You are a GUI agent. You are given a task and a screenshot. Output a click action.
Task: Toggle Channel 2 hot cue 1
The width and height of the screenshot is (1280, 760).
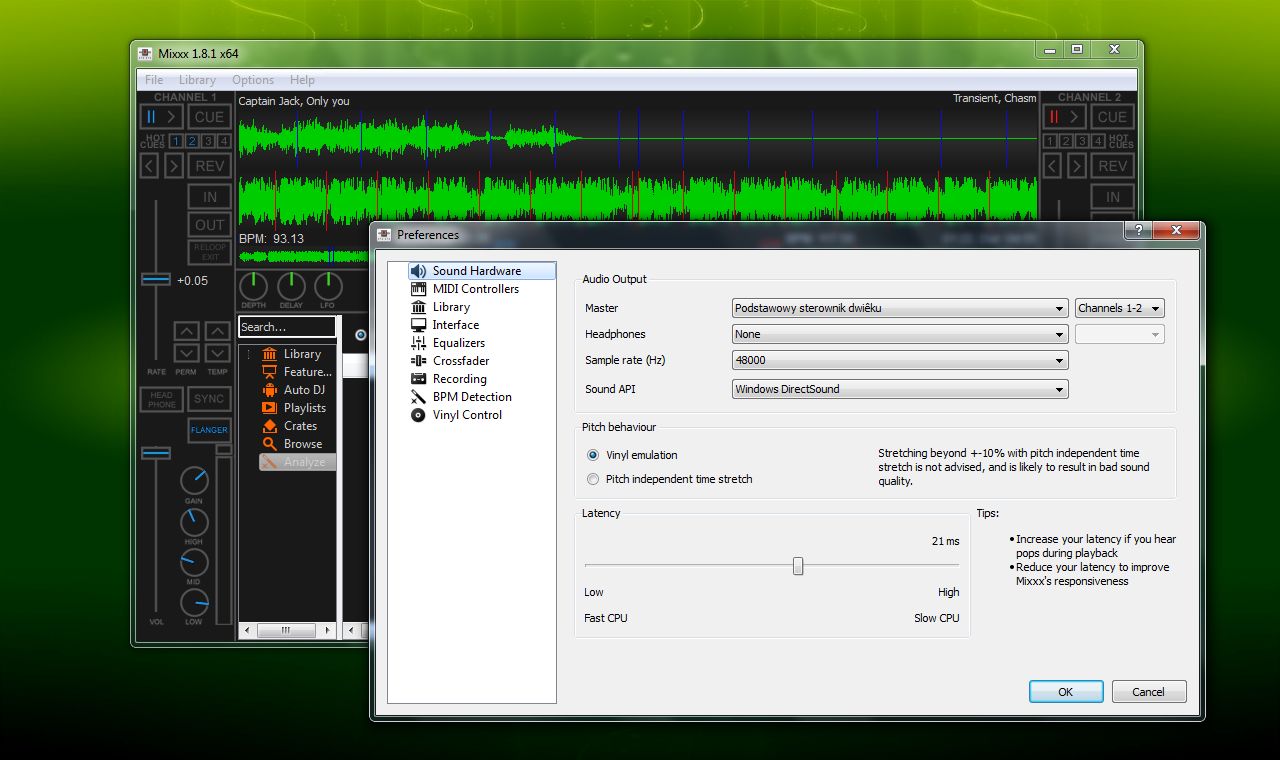click(1050, 141)
